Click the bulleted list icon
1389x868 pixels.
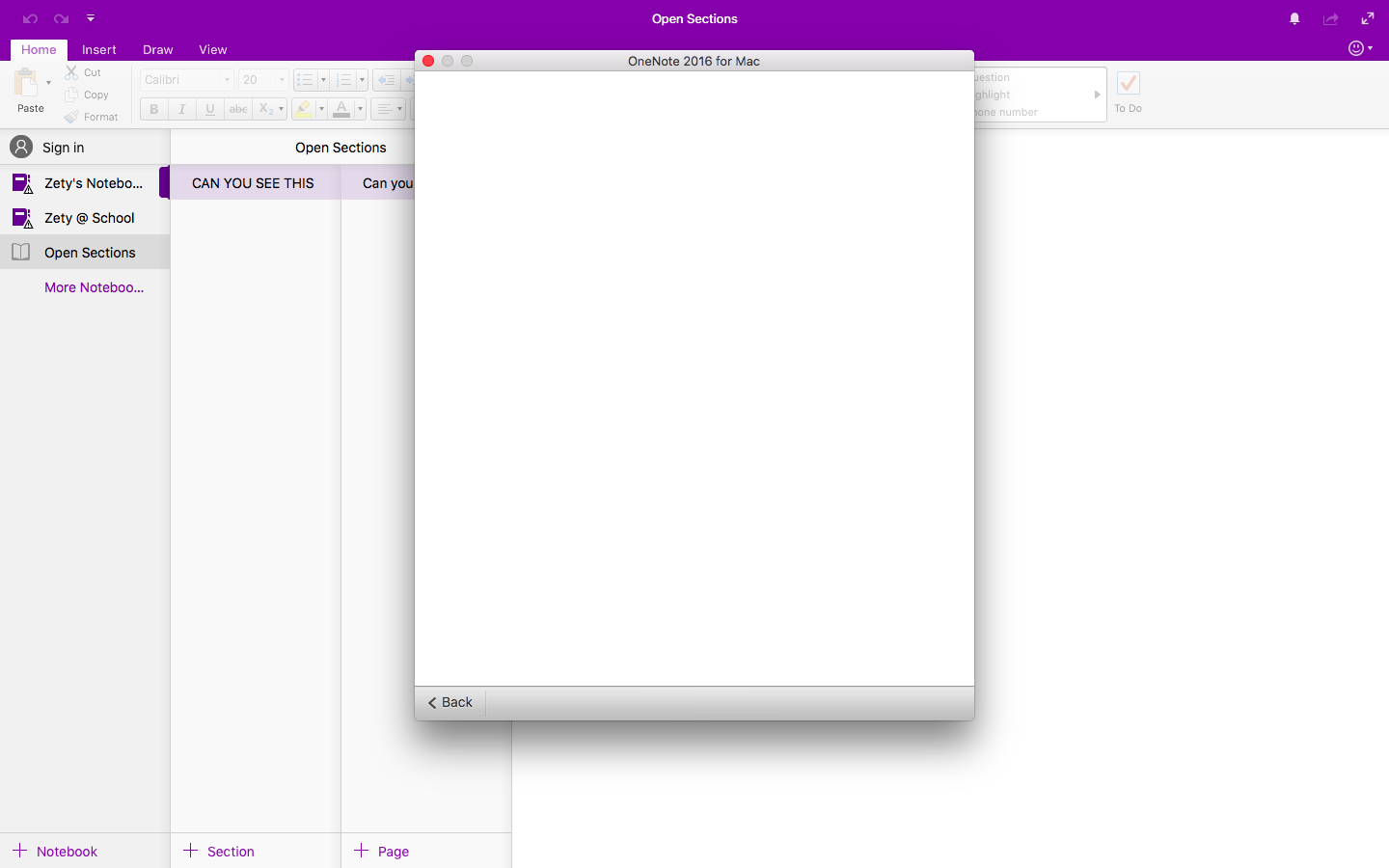pos(305,80)
